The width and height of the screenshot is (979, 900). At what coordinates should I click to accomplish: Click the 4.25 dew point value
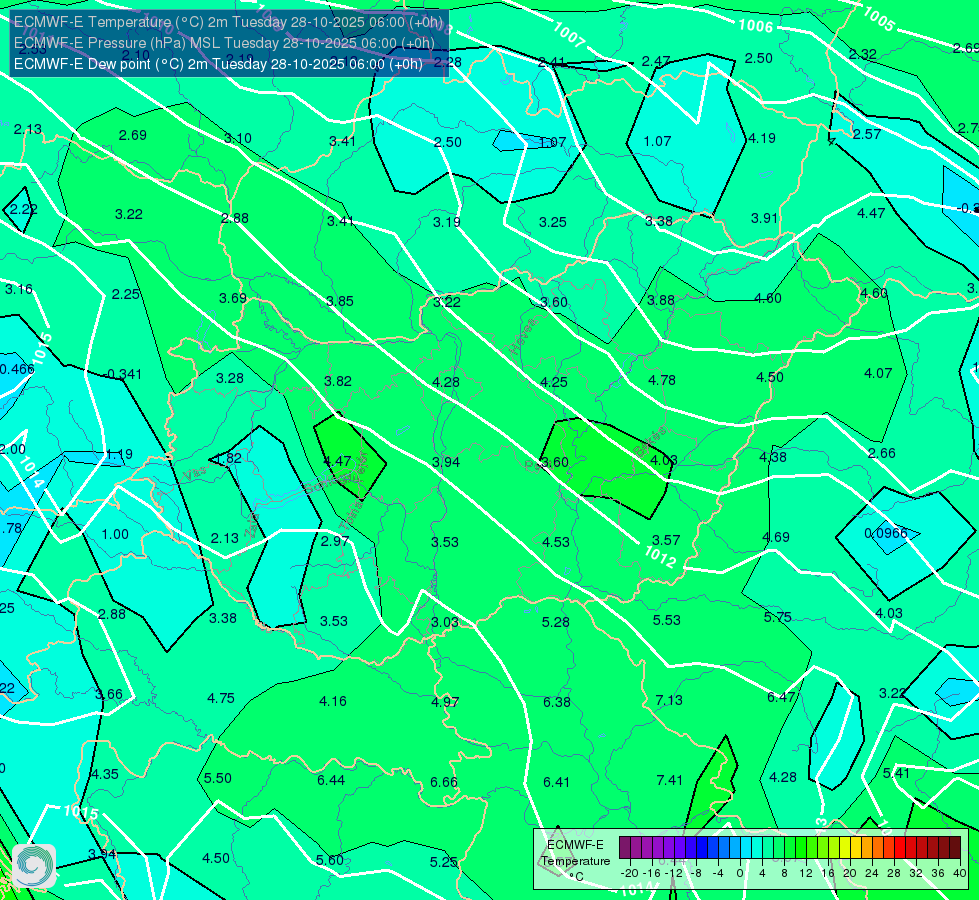(554, 382)
